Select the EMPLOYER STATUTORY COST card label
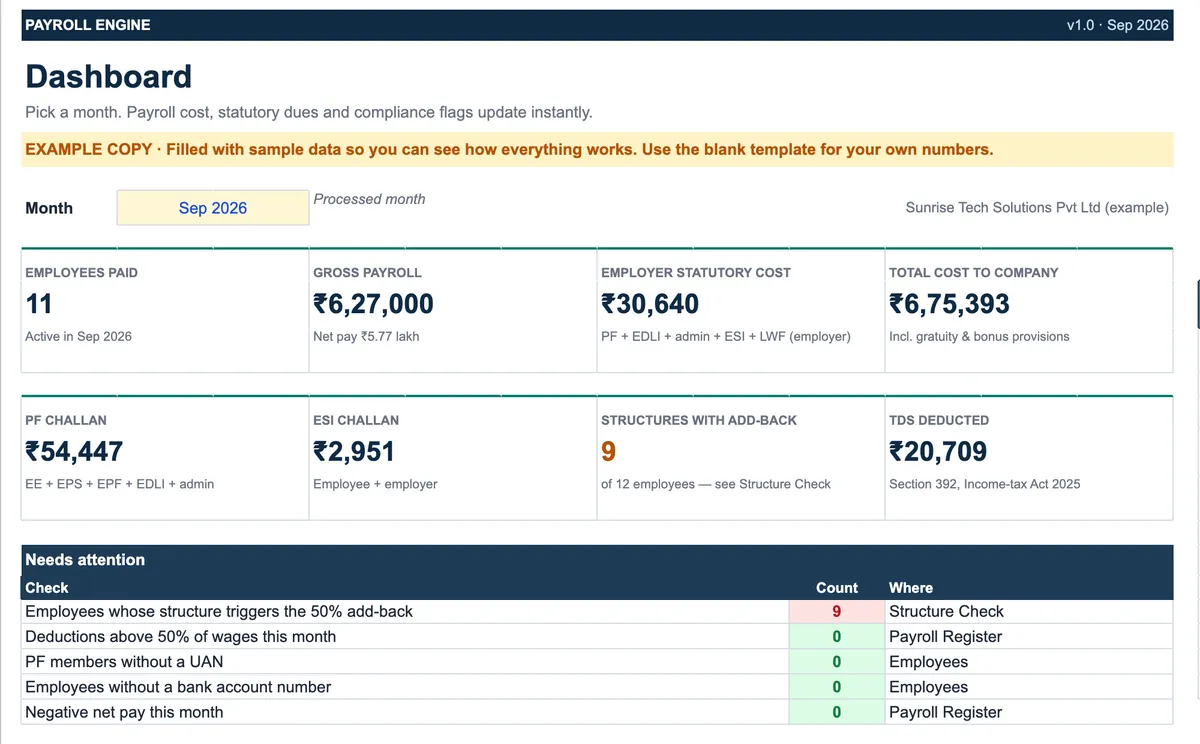Viewport: 1200px width, 744px height. (x=696, y=272)
